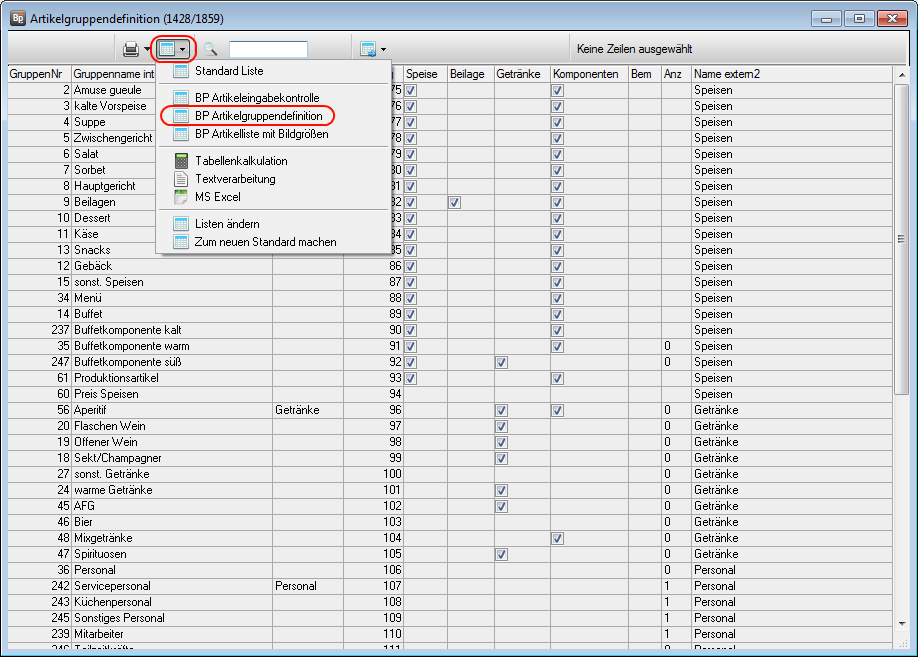Screen dimensions: 918x657
Task: Choose BP Artikelliste mit Bildgrößen
Action: [x=261, y=134]
